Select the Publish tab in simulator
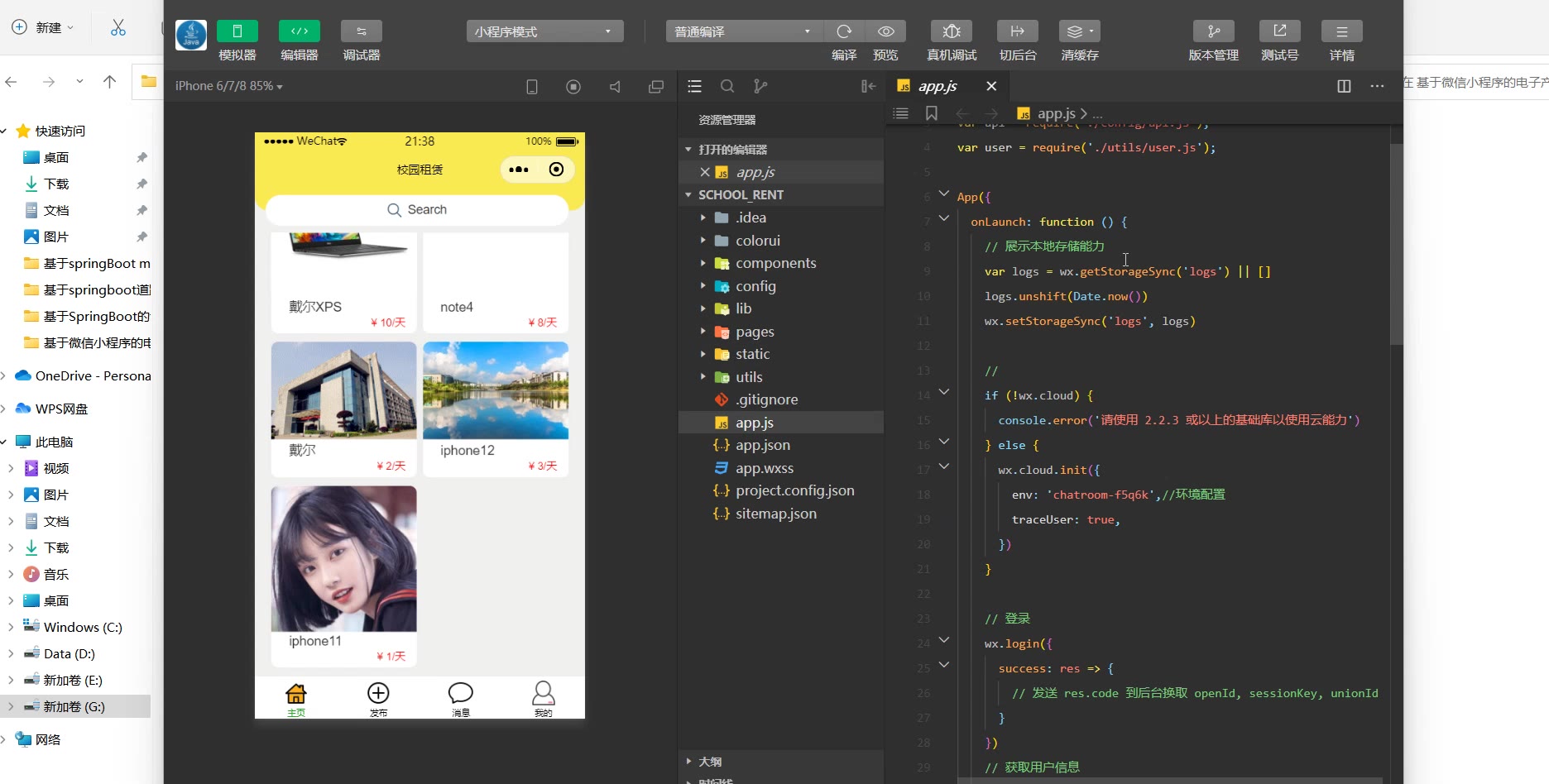The height and width of the screenshot is (784, 1549). [x=378, y=699]
